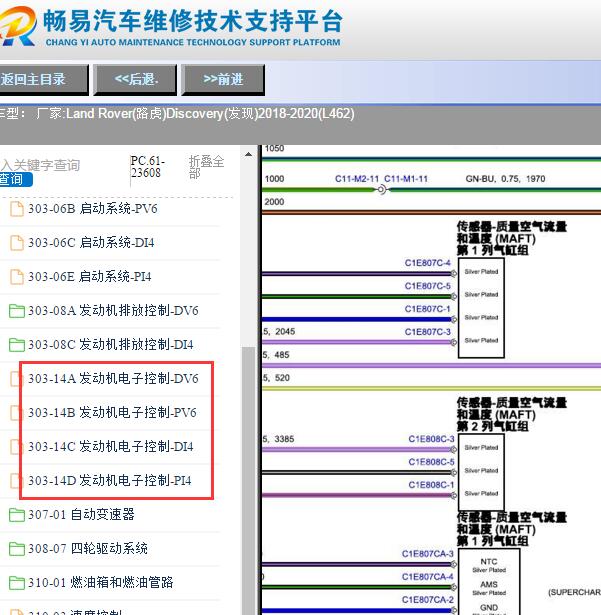Click the splice circle on wire 1000
The width and height of the screenshot is (601, 615).
[381, 190]
